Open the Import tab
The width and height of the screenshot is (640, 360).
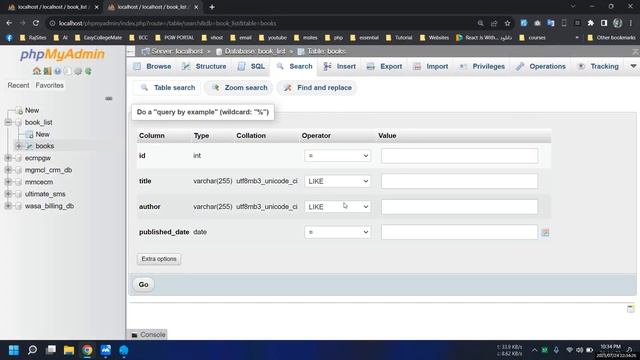pyautogui.click(x=431, y=67)
